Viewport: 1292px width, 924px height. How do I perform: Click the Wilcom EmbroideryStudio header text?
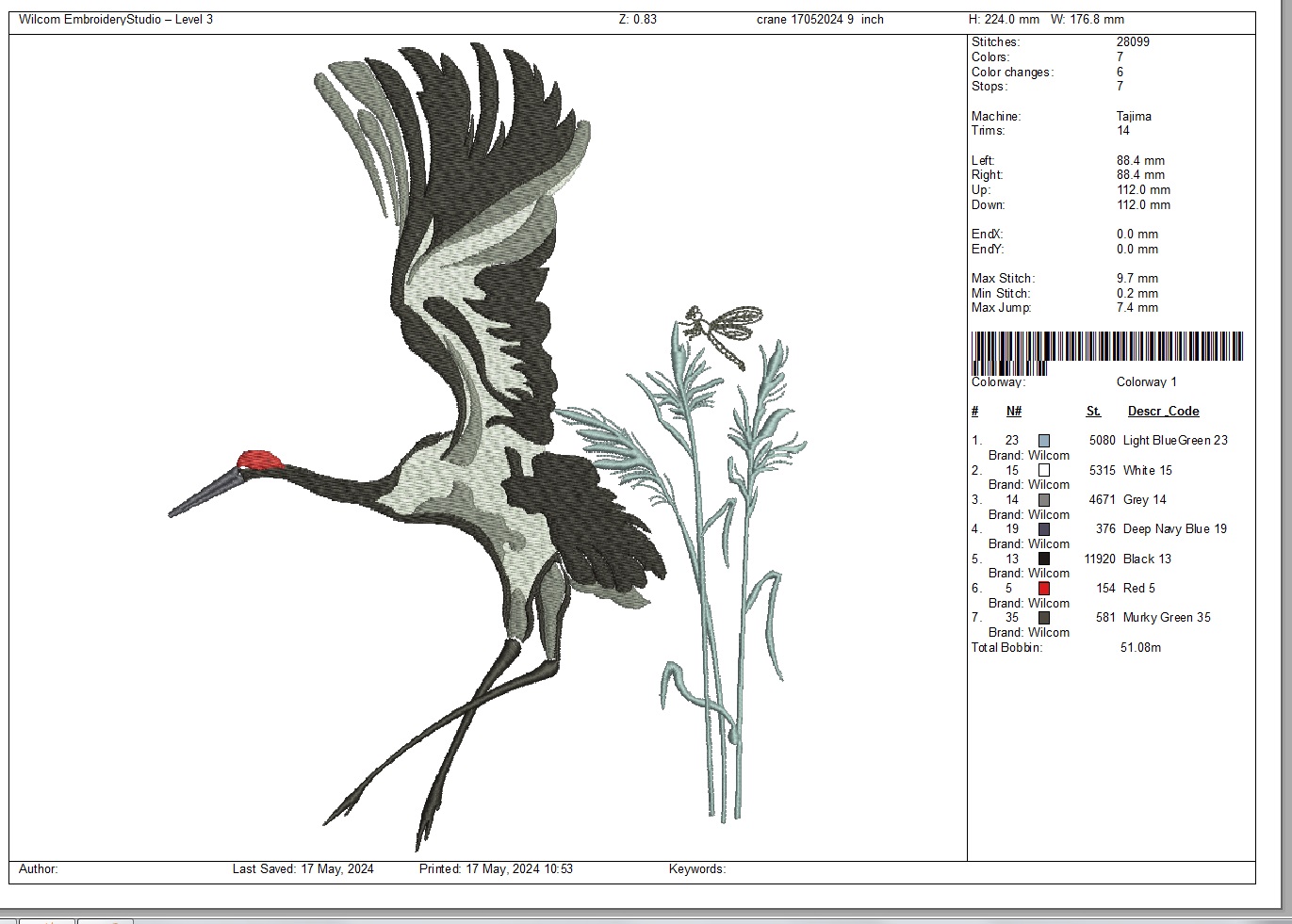(116, 20)
